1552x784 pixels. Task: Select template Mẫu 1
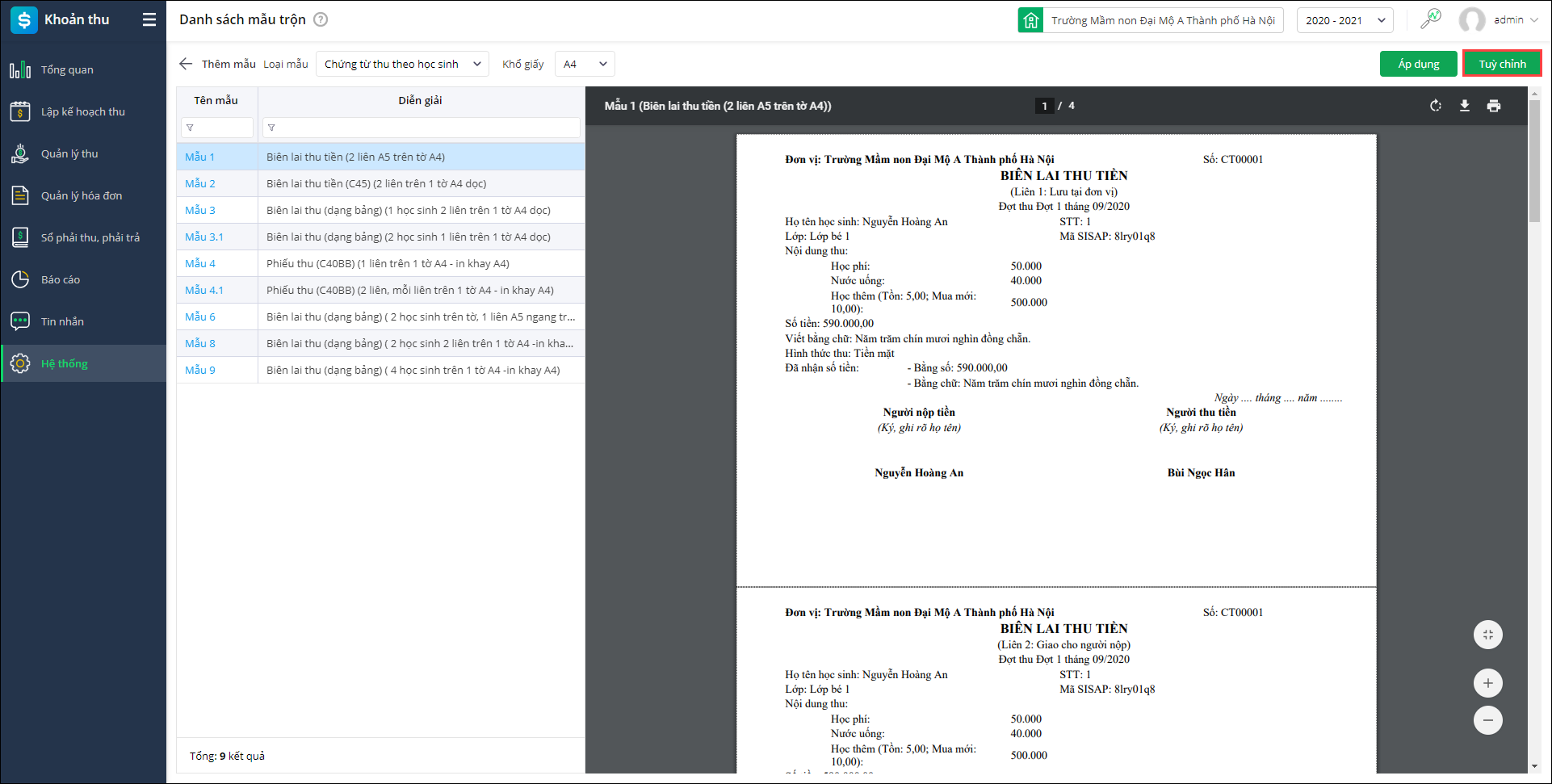coord(199,157)
